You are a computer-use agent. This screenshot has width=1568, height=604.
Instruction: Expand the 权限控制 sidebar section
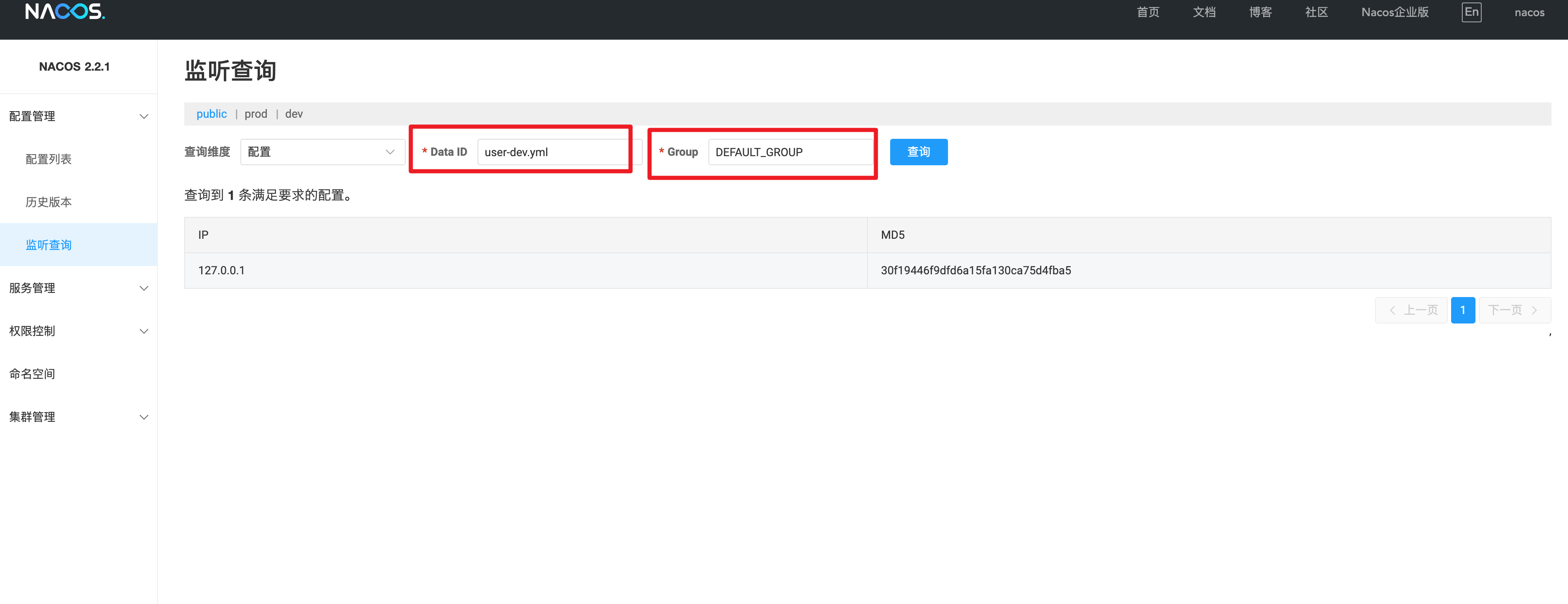[78, 331]
